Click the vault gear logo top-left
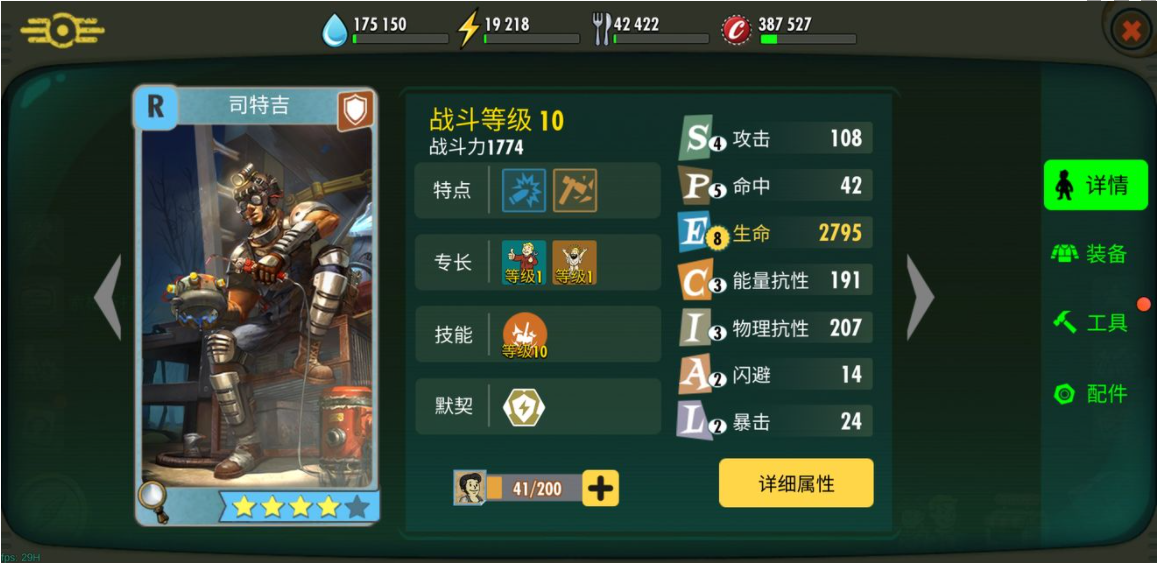 [62, 30]
